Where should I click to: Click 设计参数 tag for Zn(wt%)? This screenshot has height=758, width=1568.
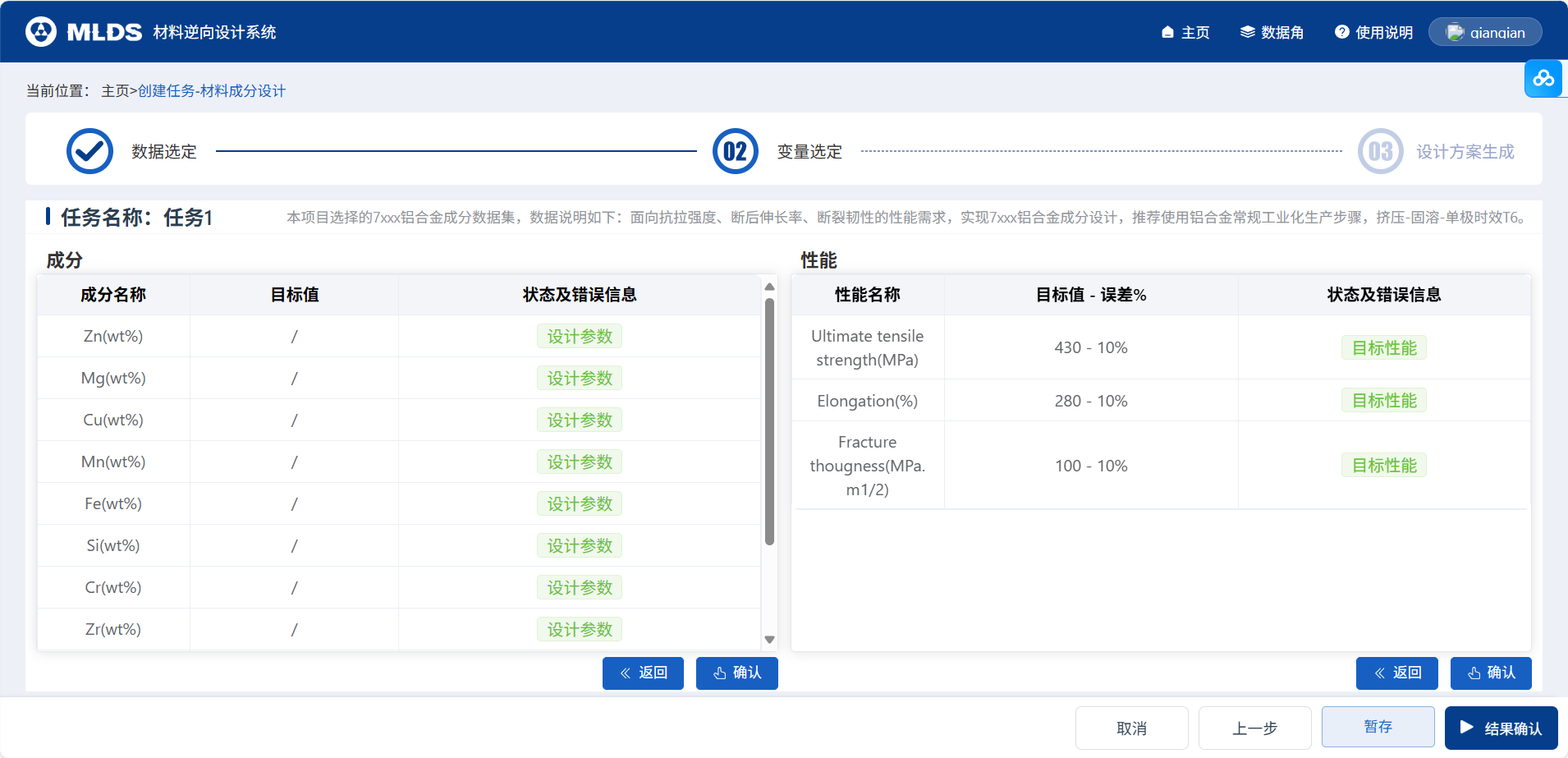coord(580,336)
